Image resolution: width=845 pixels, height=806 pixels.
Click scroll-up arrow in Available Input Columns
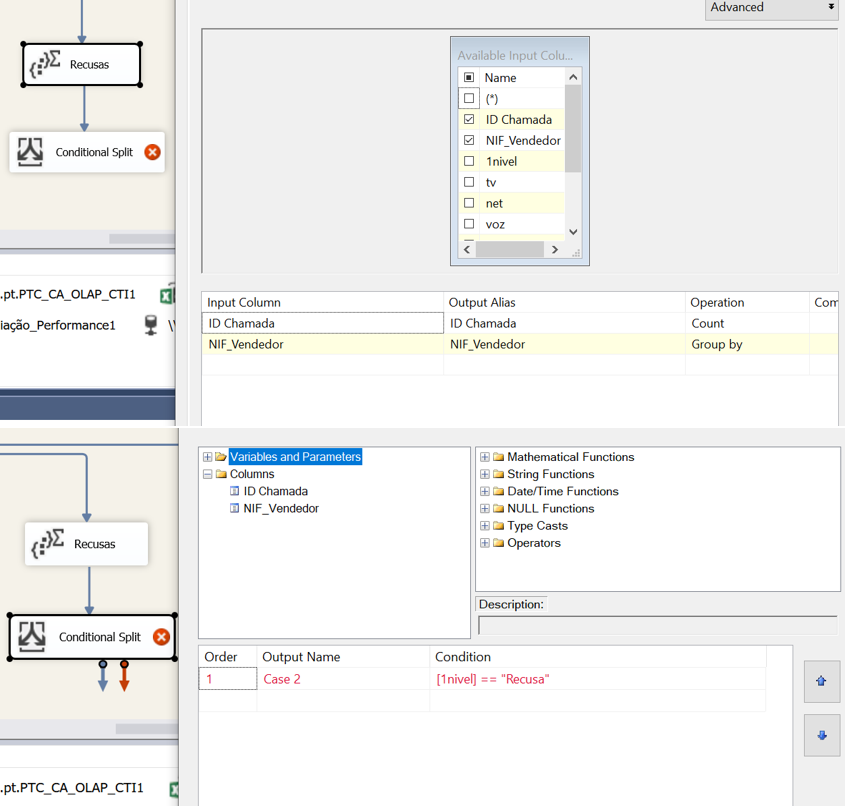tap(573, 78)
